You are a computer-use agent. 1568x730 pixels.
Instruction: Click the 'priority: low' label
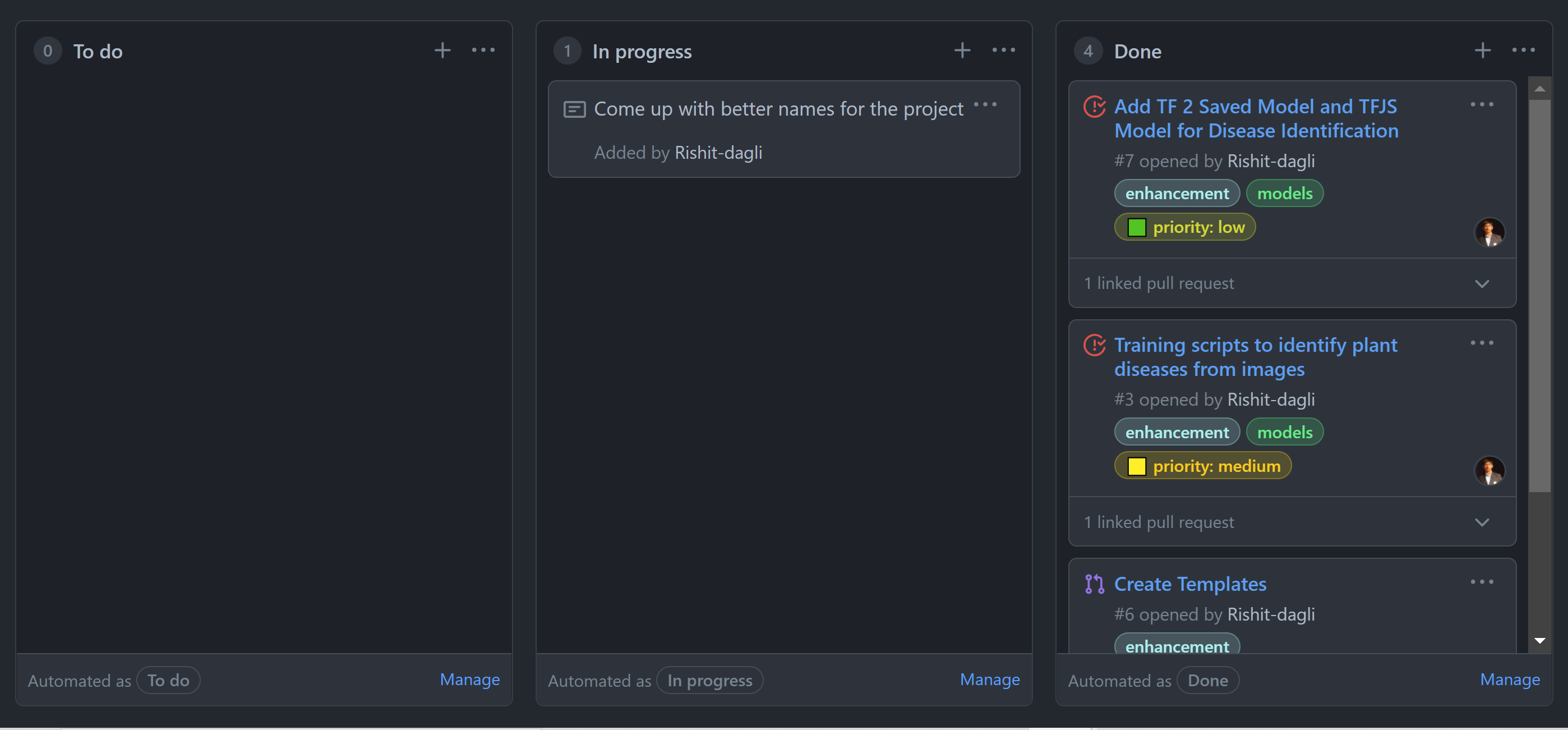coord(1184,227)
